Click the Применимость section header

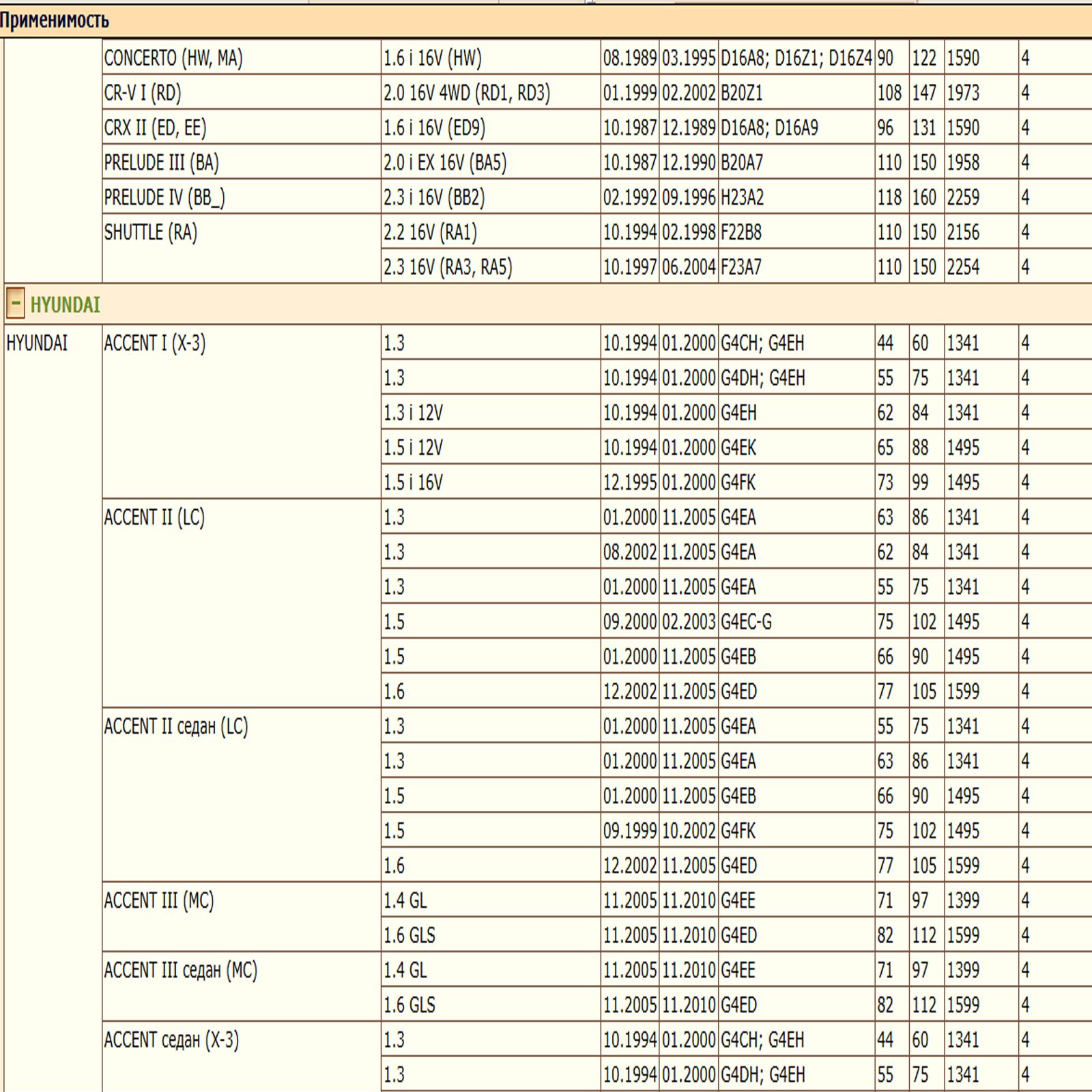coord(55,20)
